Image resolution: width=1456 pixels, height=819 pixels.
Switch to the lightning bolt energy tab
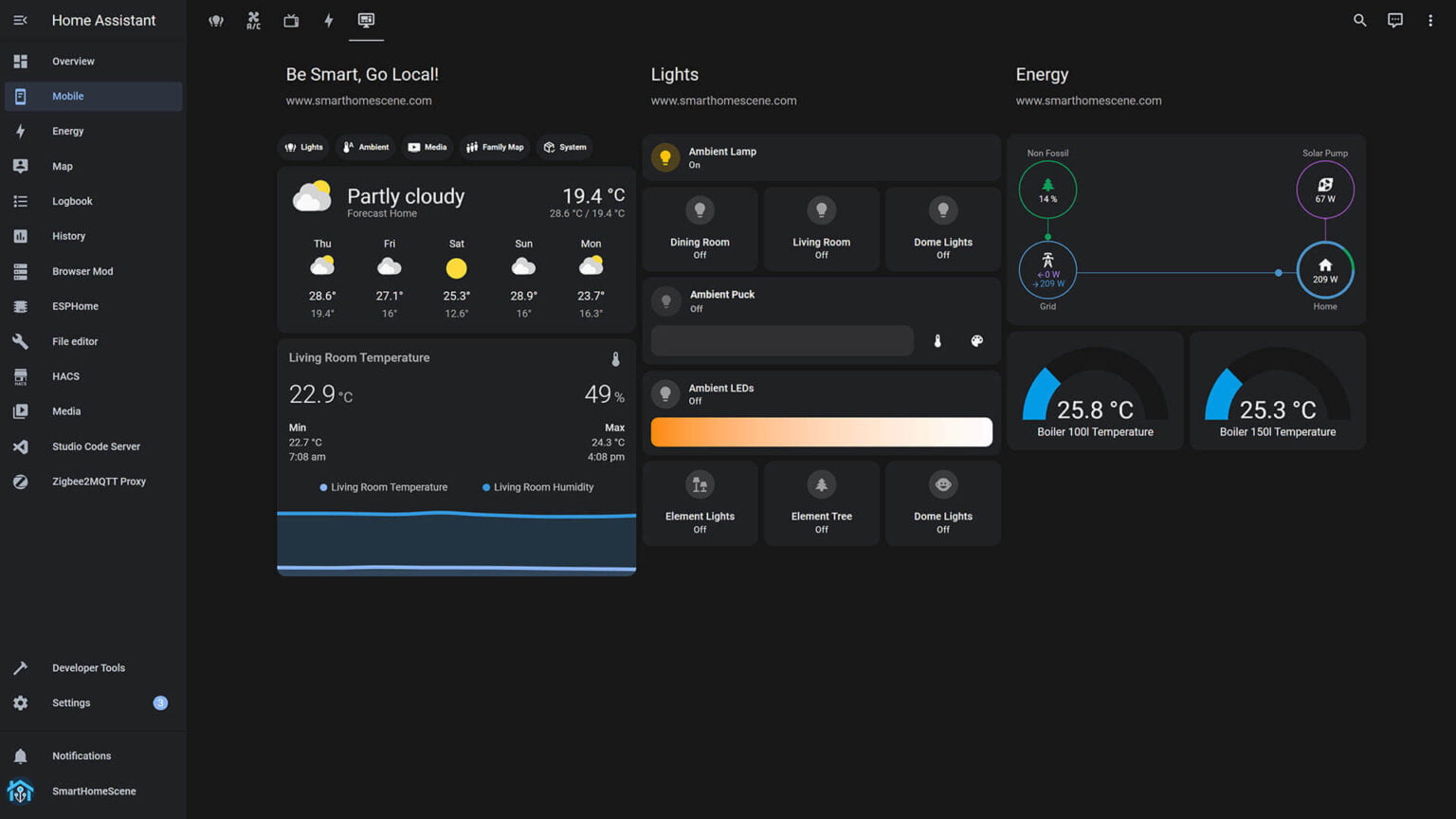pyautogui.click(x=328, y=20)
